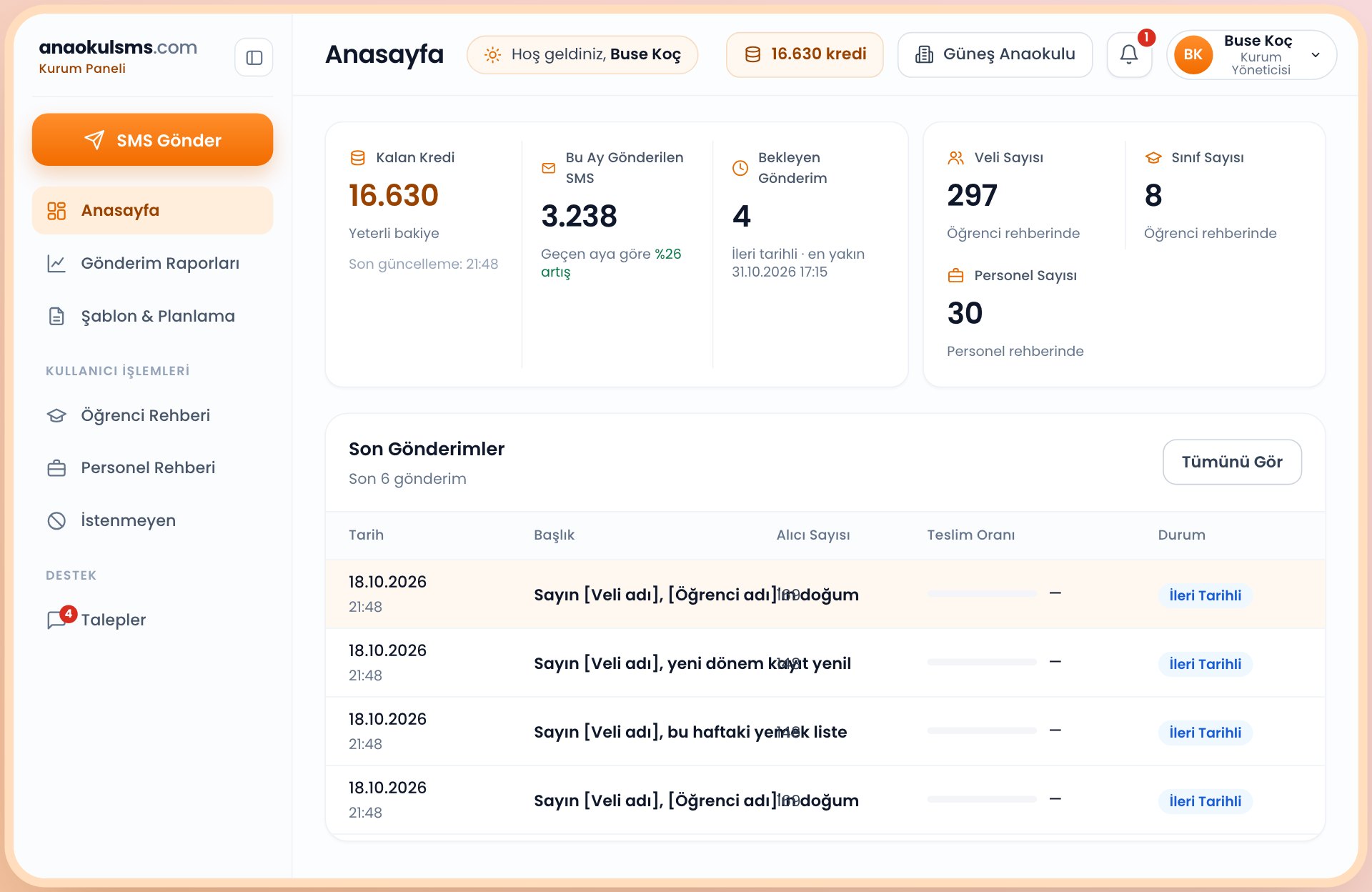The image size is (1372, 892).
Task: Open the yeni dönem kayıt message row
Action: tap(825, 663)
